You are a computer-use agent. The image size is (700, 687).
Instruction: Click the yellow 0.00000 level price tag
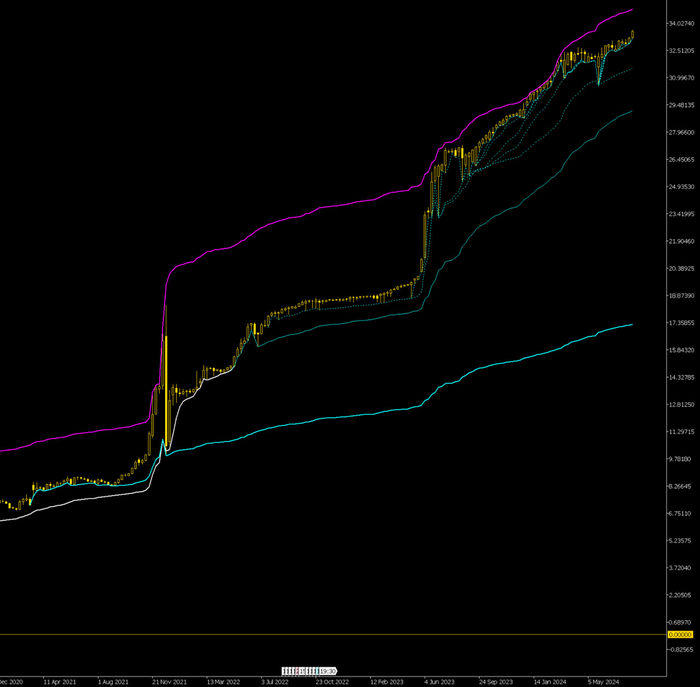(680, 634)
